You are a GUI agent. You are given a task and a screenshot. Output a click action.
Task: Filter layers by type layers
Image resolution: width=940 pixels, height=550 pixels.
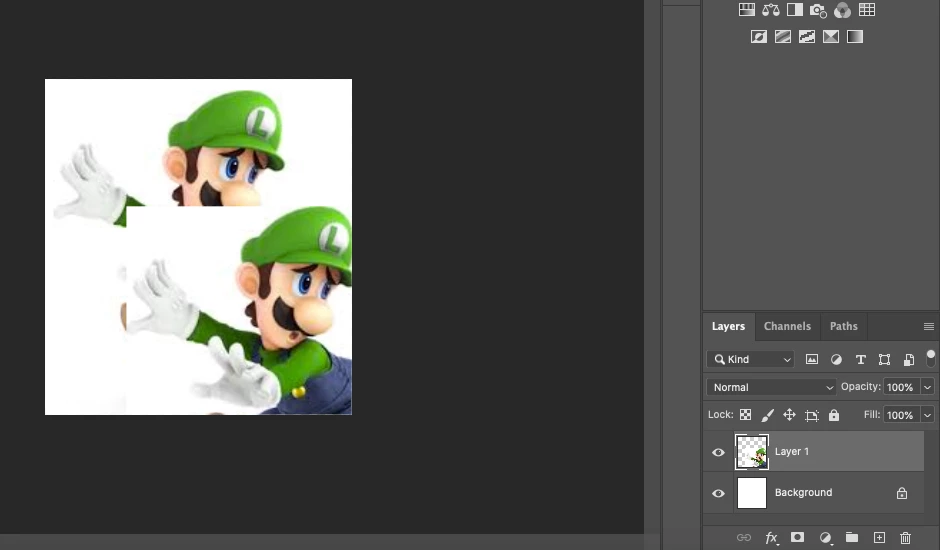(x=860, y=359)
